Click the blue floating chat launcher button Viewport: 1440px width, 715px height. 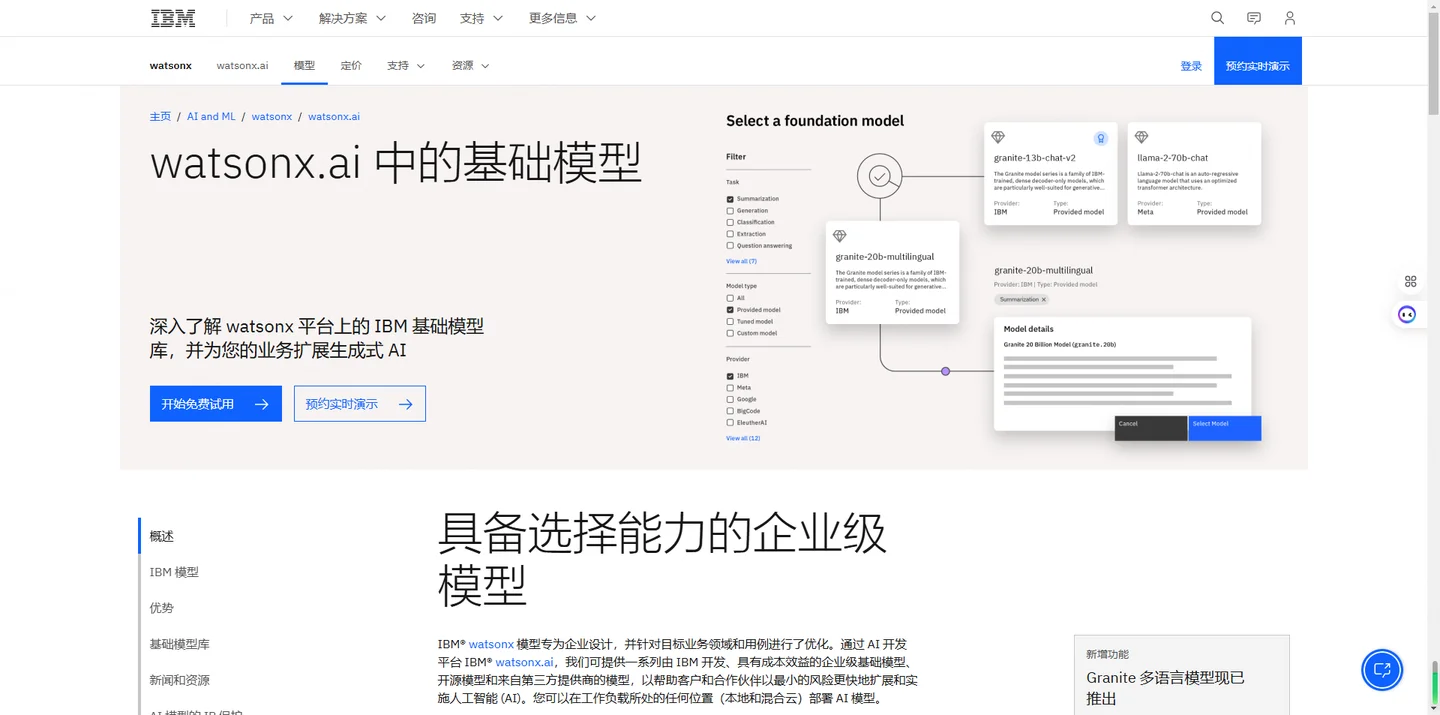[x=1382, y=670]
